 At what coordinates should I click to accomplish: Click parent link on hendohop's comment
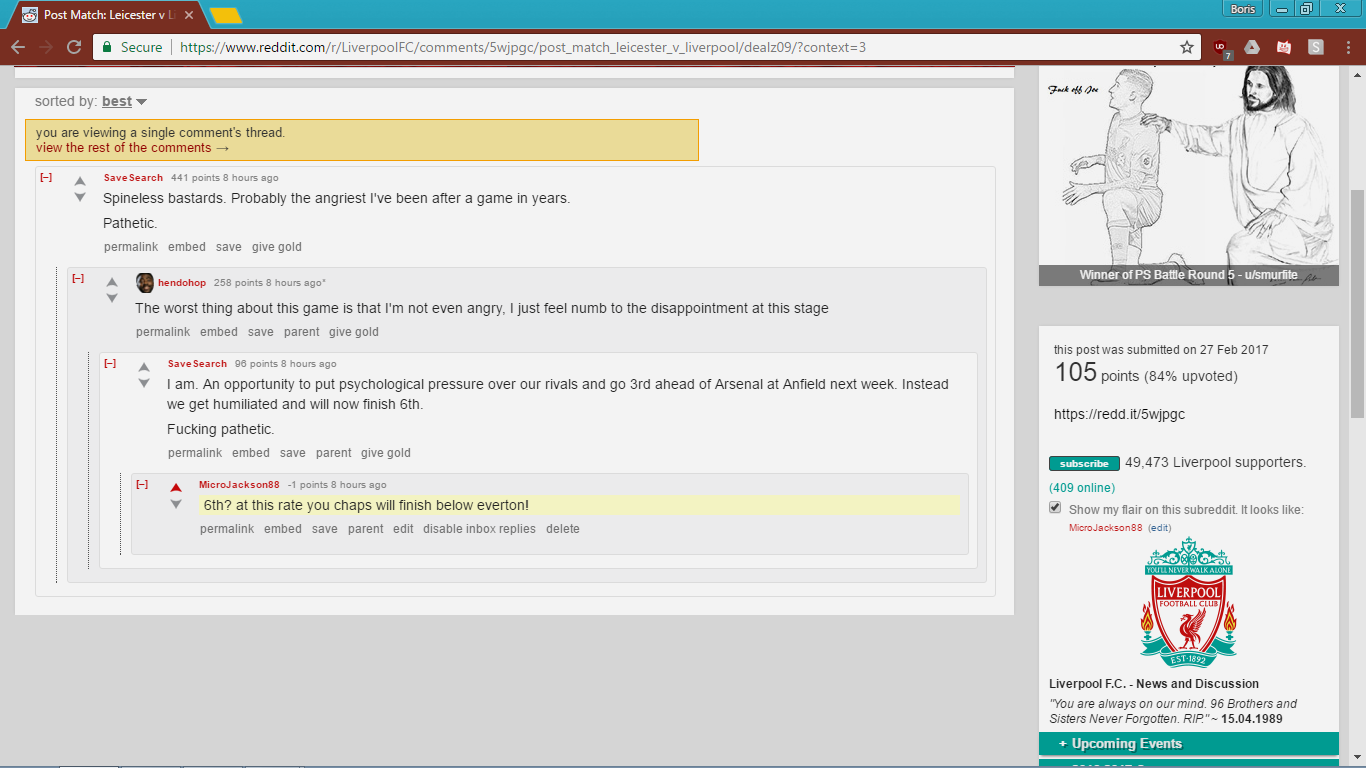pyautogui.click(x=302, y=332)
